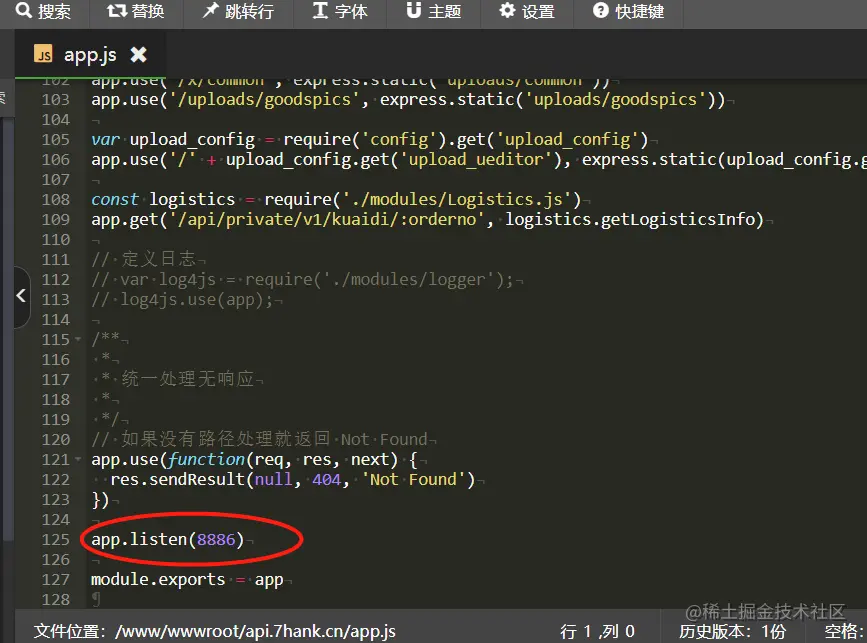Image resolution: width=867 pixels, height=643 pixels.
Task: Click 跳转行 go-to-line button
Action: click(238, 11)
